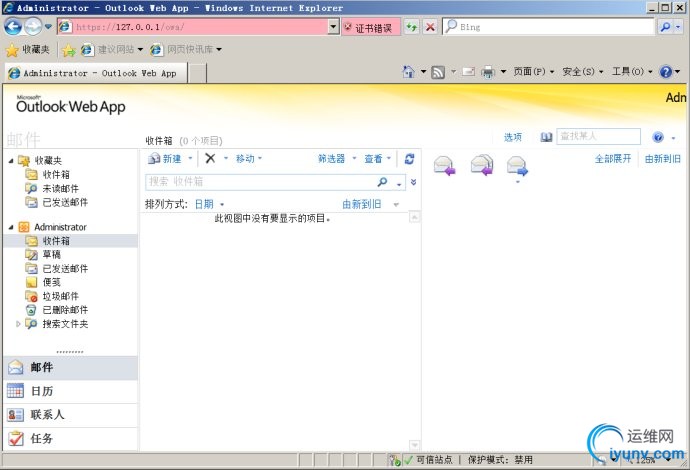
Task: Click the red stop loading icon
Action: pyautogui.click(x=430, y=27)
